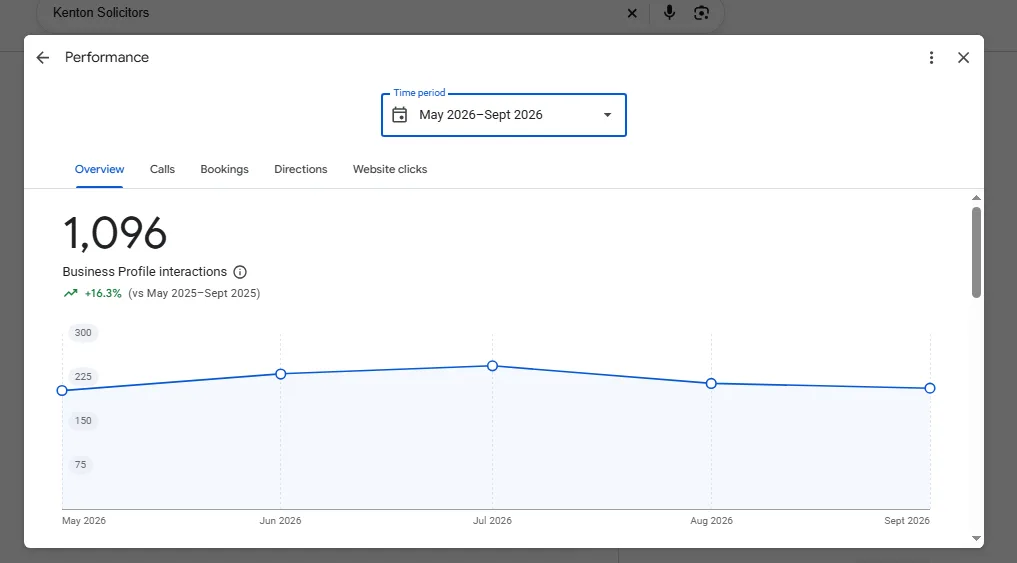The height and width of the screenshot is (563, 1017).
Task: Click the 225 y-axis label
Action: click(x=83, y=377)
